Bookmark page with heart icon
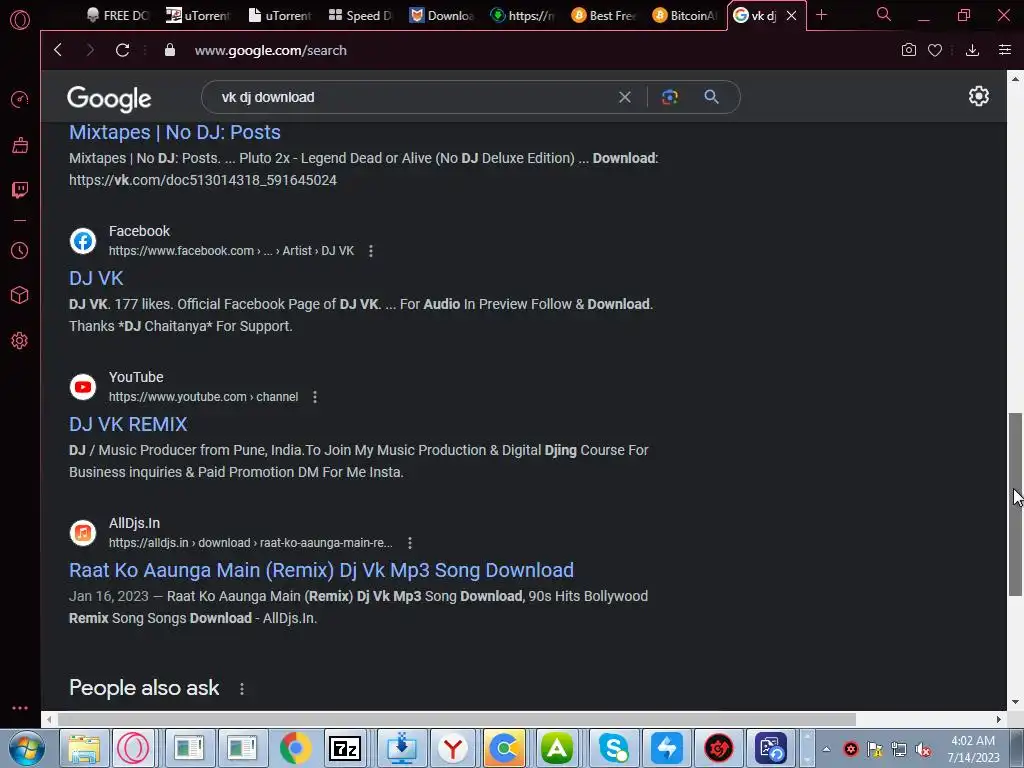 click(x=935, y=50)
